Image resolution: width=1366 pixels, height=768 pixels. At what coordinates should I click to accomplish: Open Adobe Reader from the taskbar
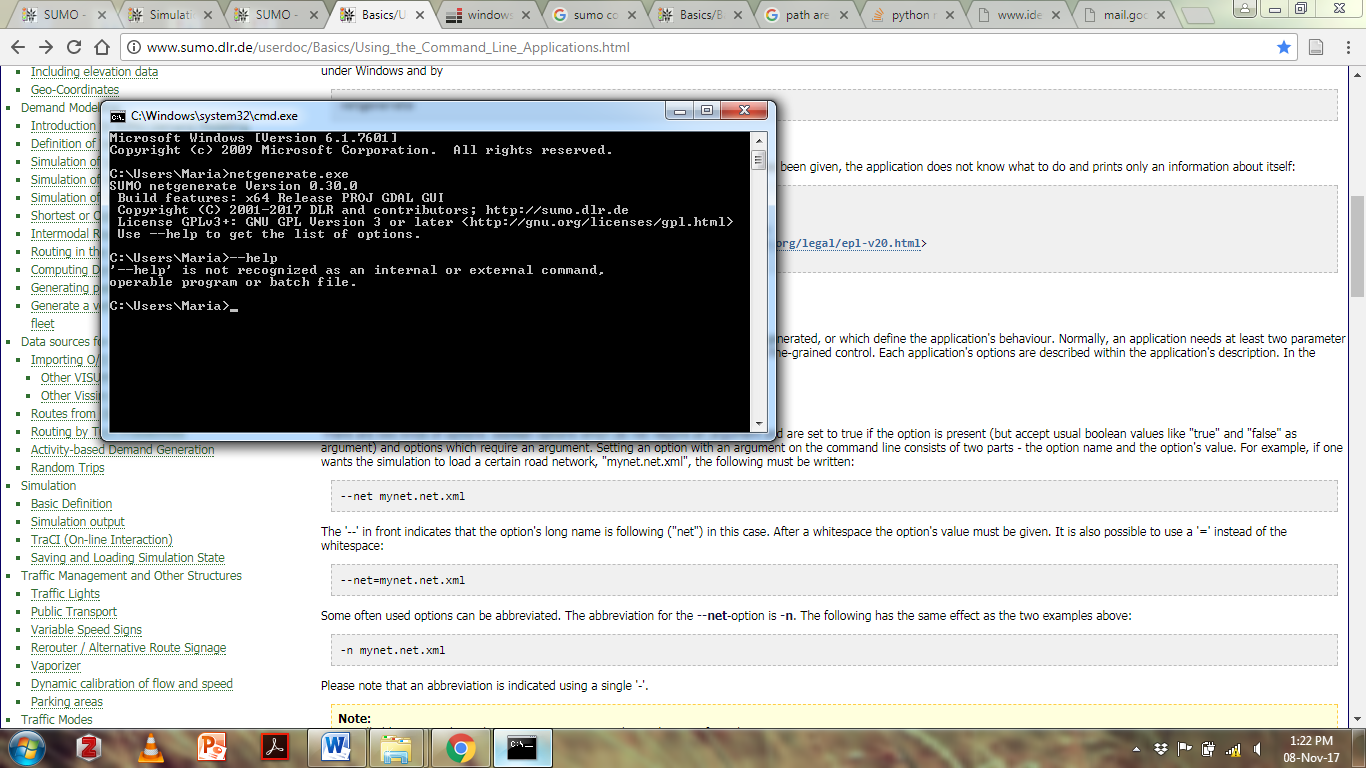(274, 747)
